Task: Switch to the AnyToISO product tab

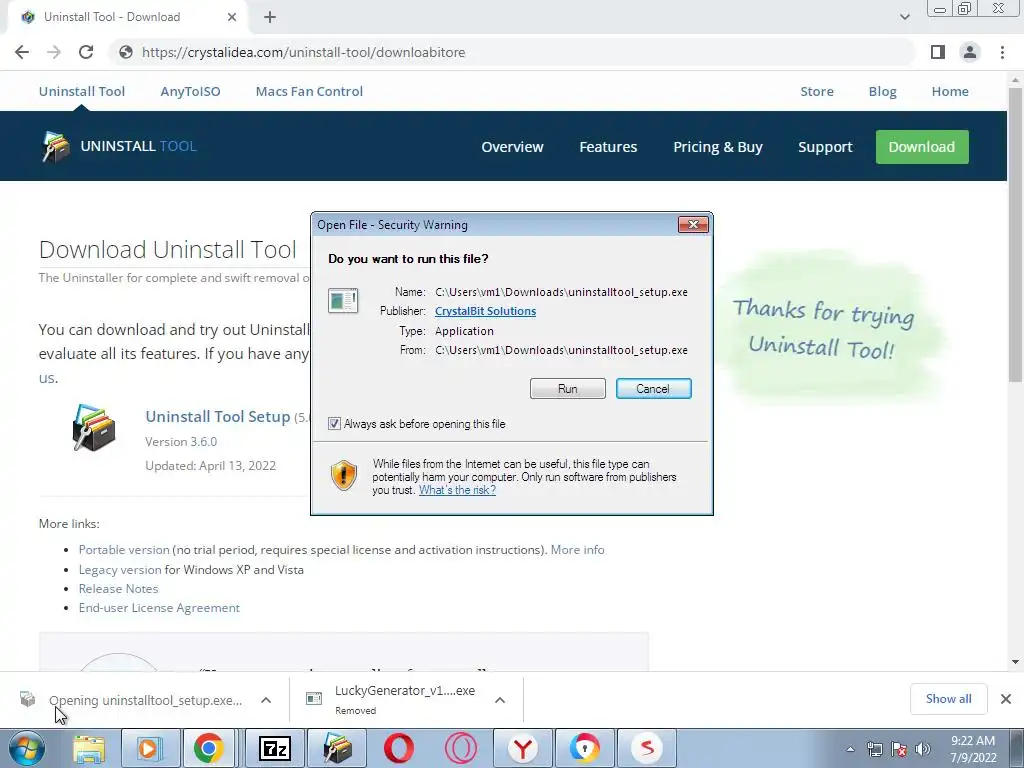Action: click(x=191, y=91)
